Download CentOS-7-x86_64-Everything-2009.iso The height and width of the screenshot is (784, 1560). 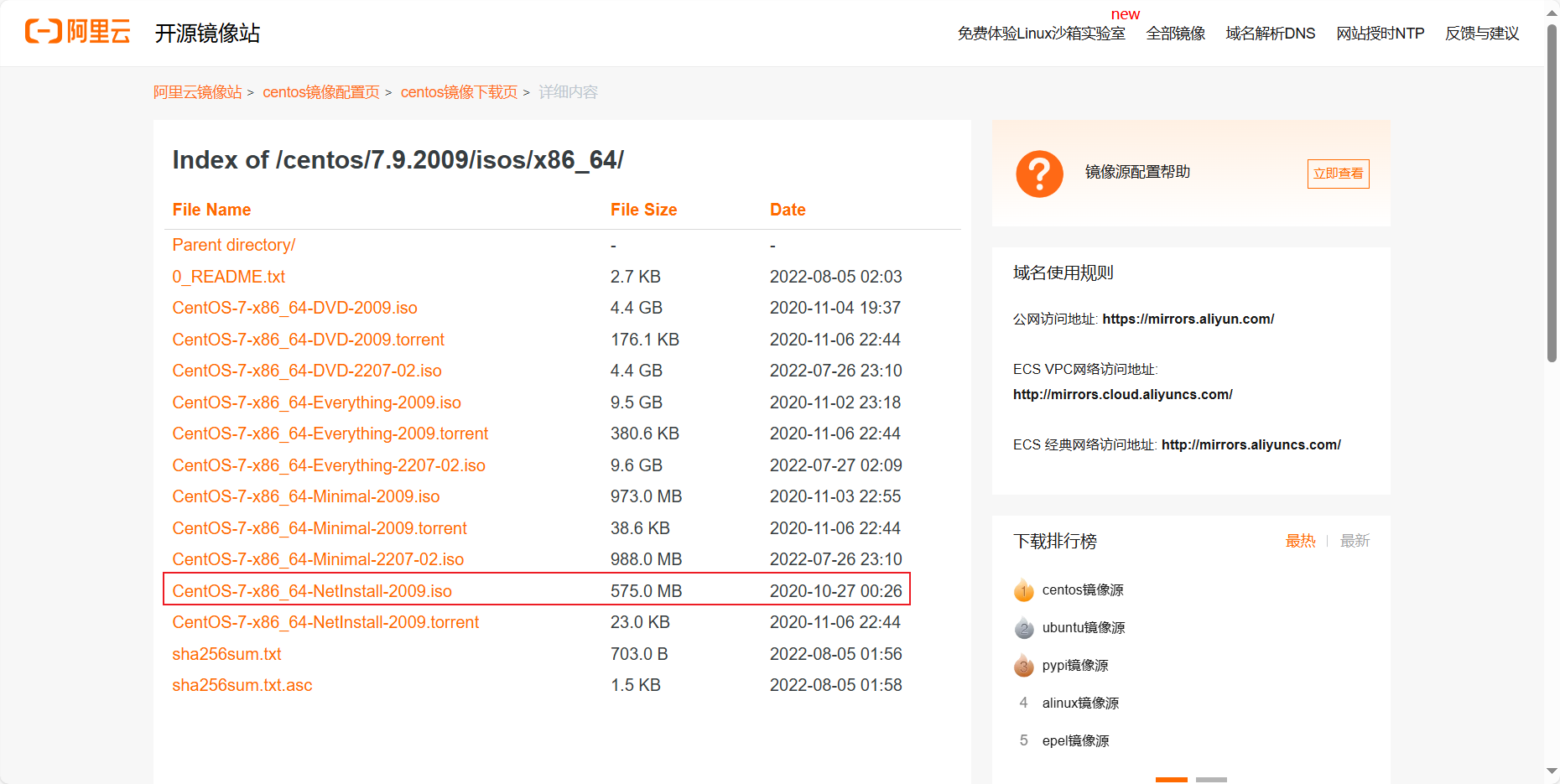tap(317, 402)
